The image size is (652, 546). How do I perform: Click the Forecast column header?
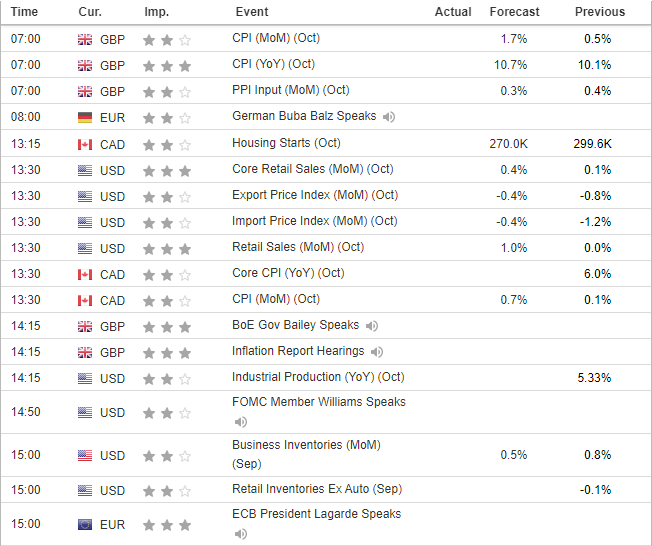(514, 12)
